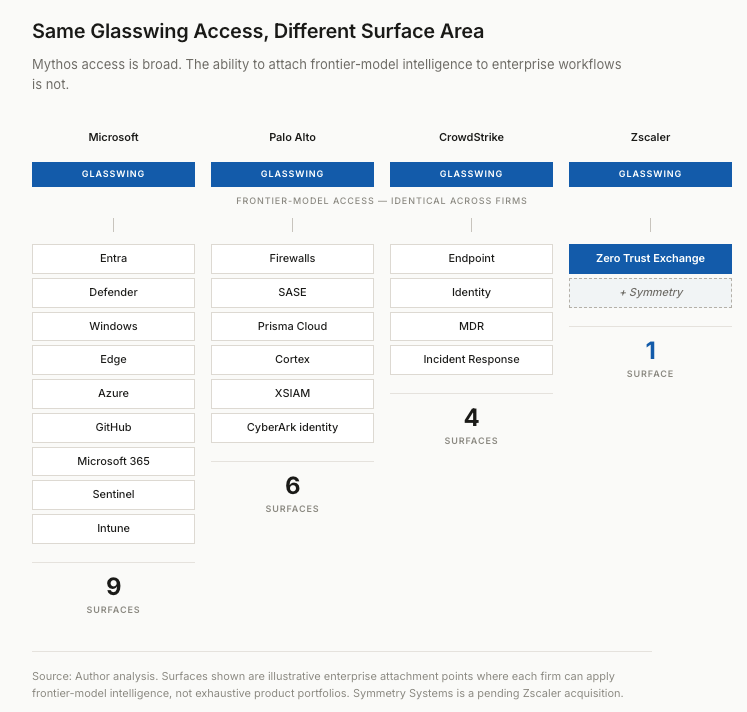
Task: Select the Defender surface box
Action: 113,292
